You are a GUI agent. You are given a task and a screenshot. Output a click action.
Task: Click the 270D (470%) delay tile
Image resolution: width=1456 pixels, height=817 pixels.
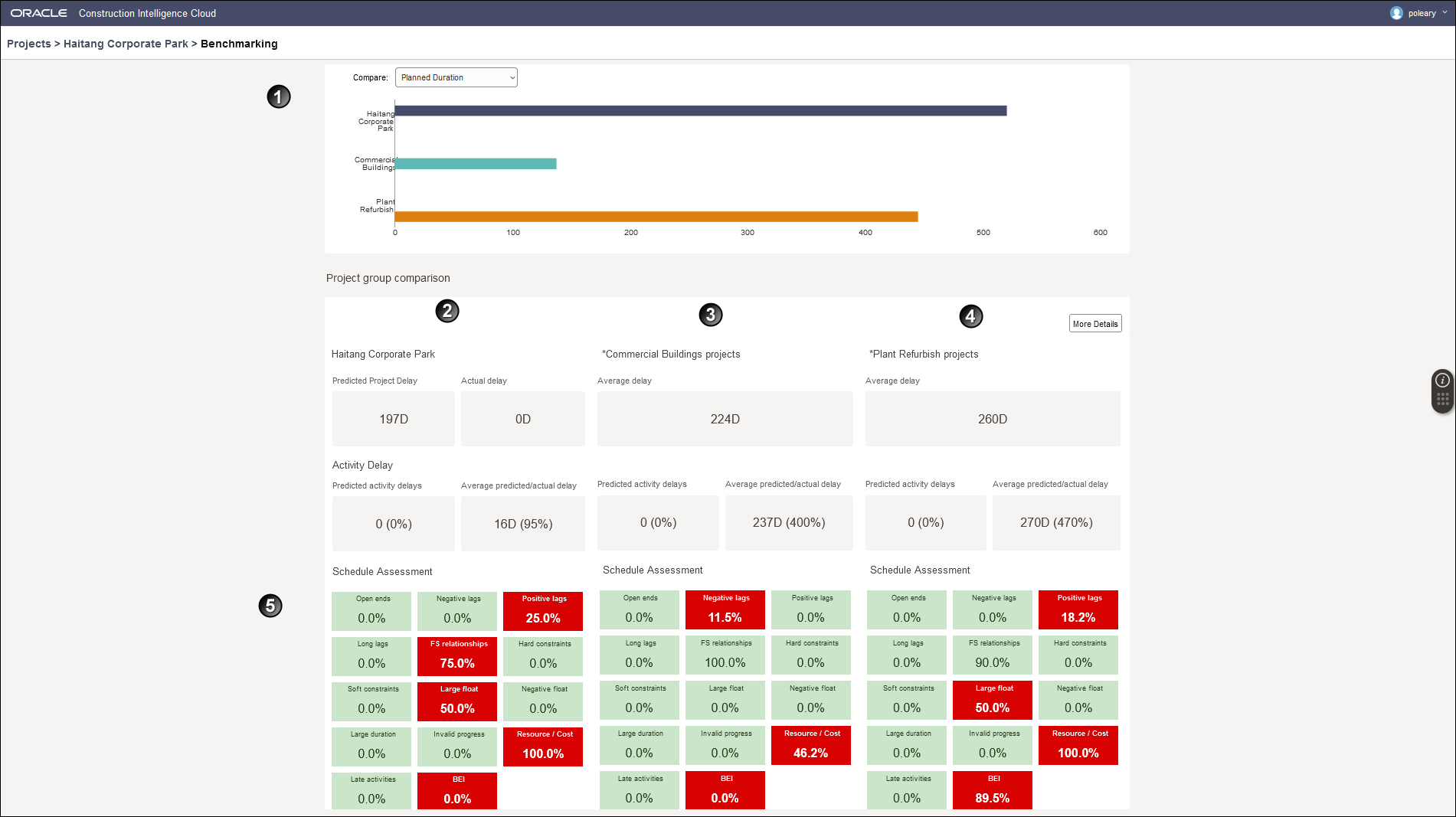coord(1056,522)
